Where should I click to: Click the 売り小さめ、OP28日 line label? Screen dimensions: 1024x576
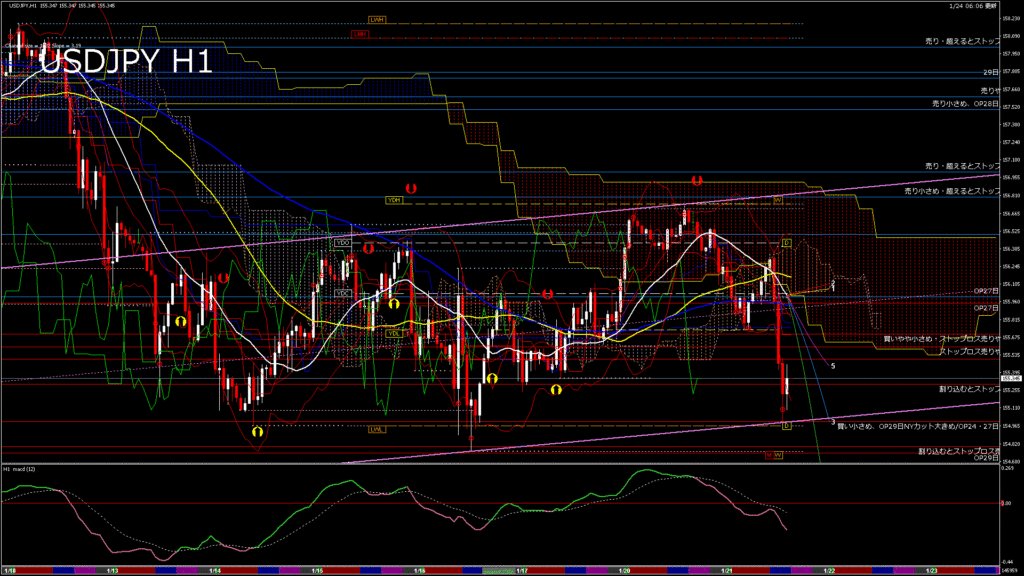(x=965, y=104)
